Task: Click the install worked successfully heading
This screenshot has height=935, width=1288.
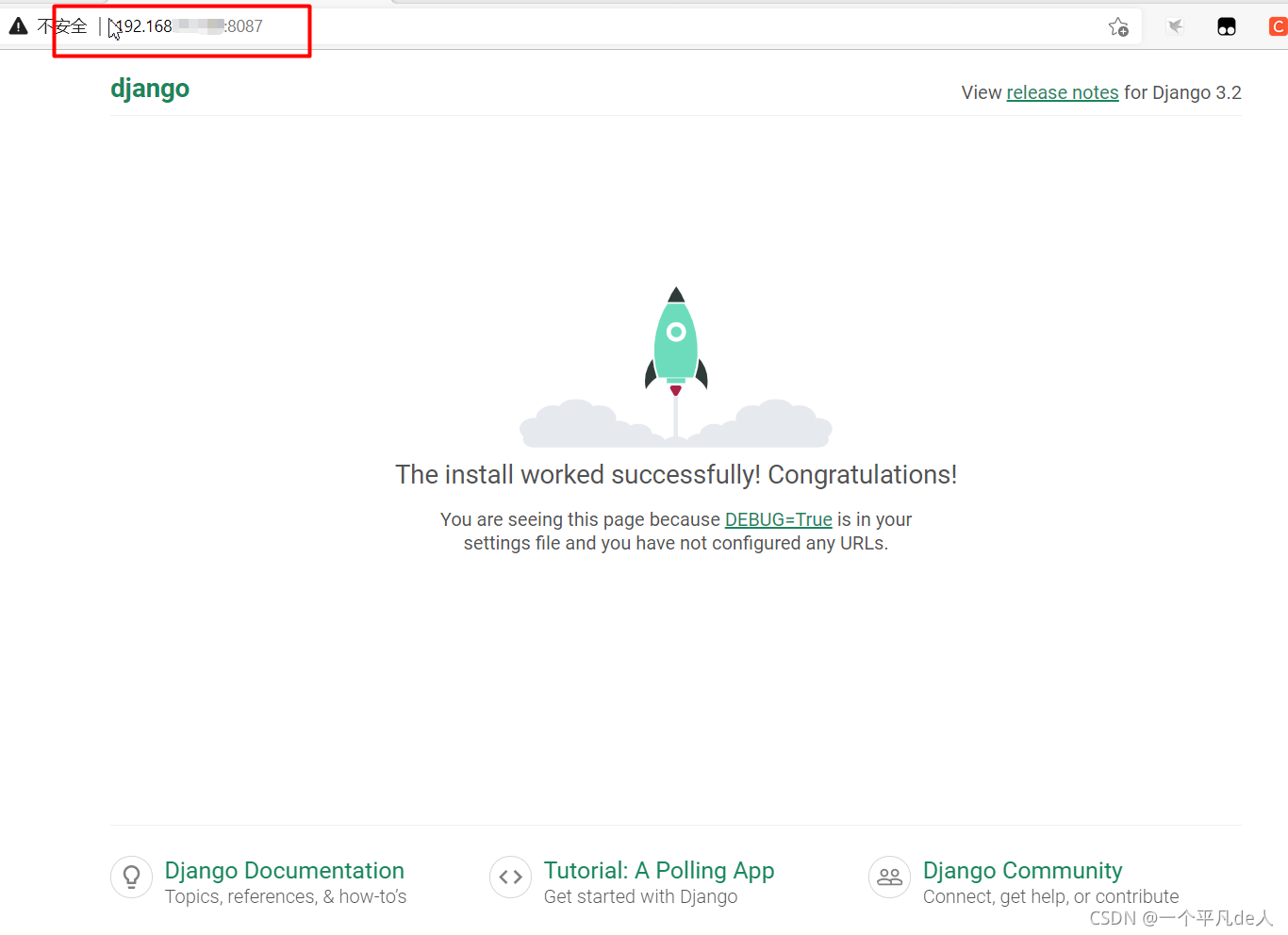Action: tap(676, 474)
